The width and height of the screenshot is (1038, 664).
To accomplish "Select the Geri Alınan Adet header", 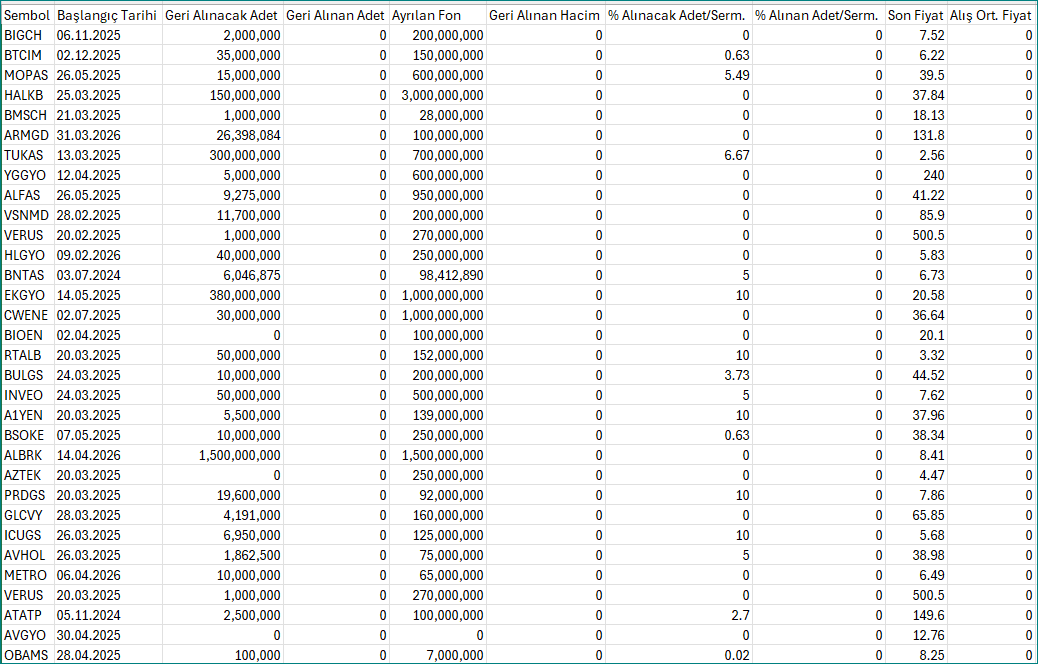I will [336, 15].
